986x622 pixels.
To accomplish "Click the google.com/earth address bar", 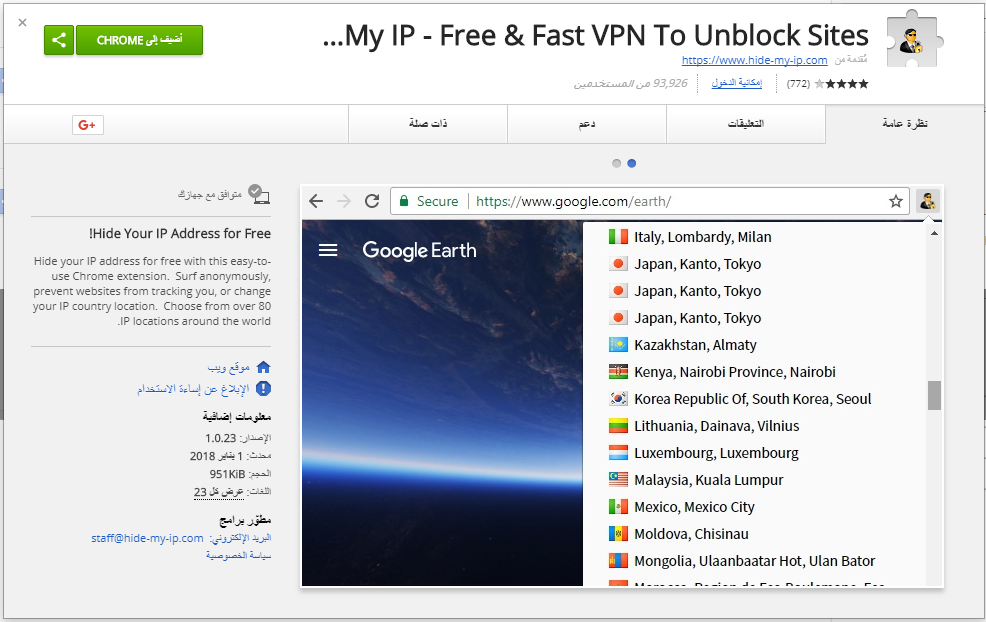I will 650,201.
